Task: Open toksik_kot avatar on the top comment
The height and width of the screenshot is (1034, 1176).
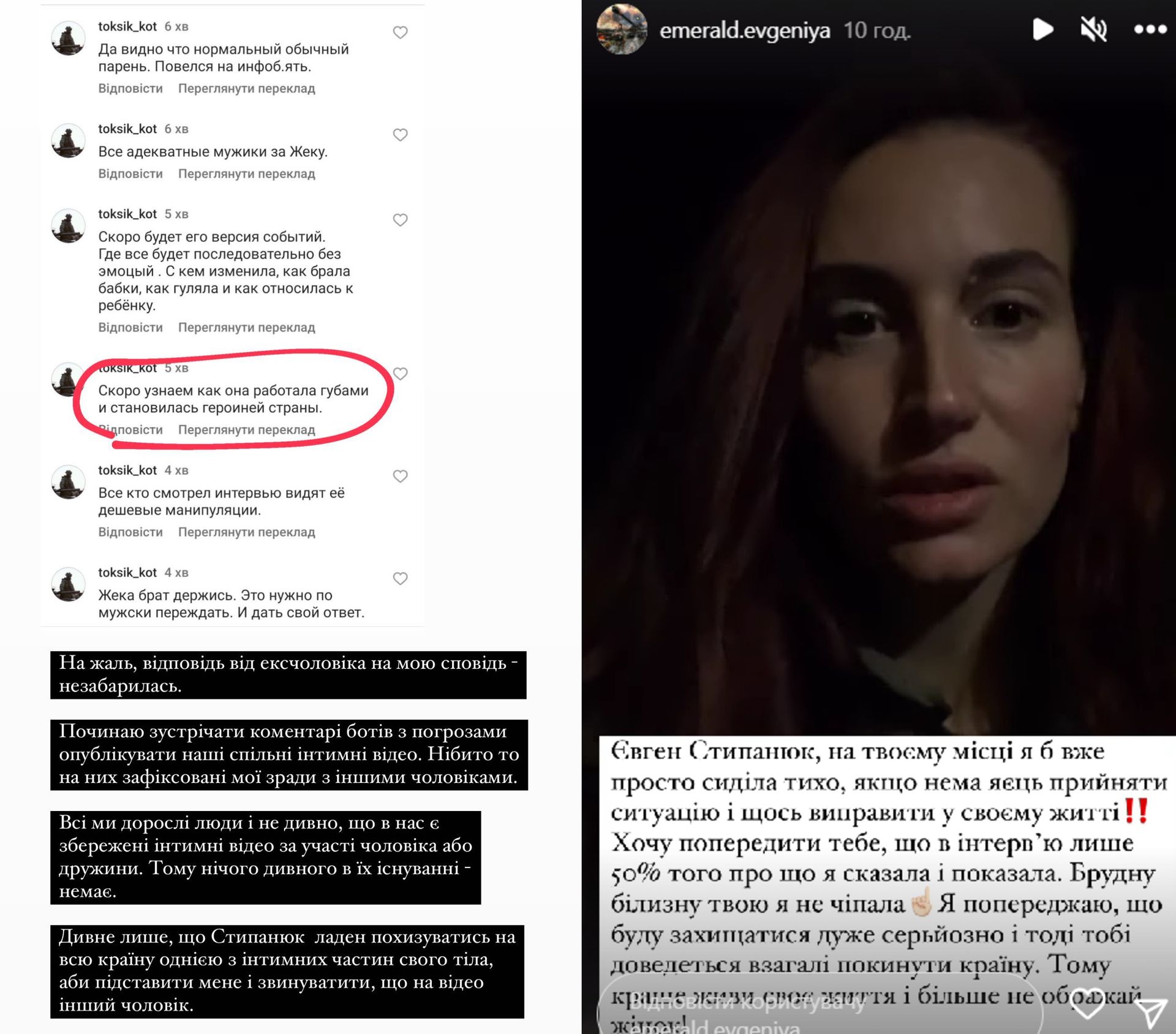Action: 68,39
